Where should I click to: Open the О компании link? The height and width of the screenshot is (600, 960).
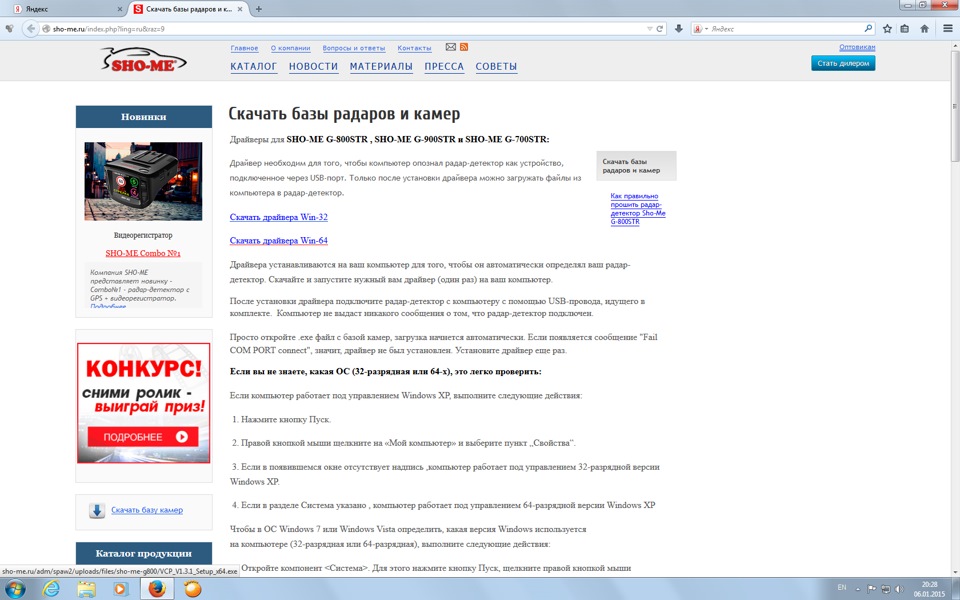(x=290, y=48)
